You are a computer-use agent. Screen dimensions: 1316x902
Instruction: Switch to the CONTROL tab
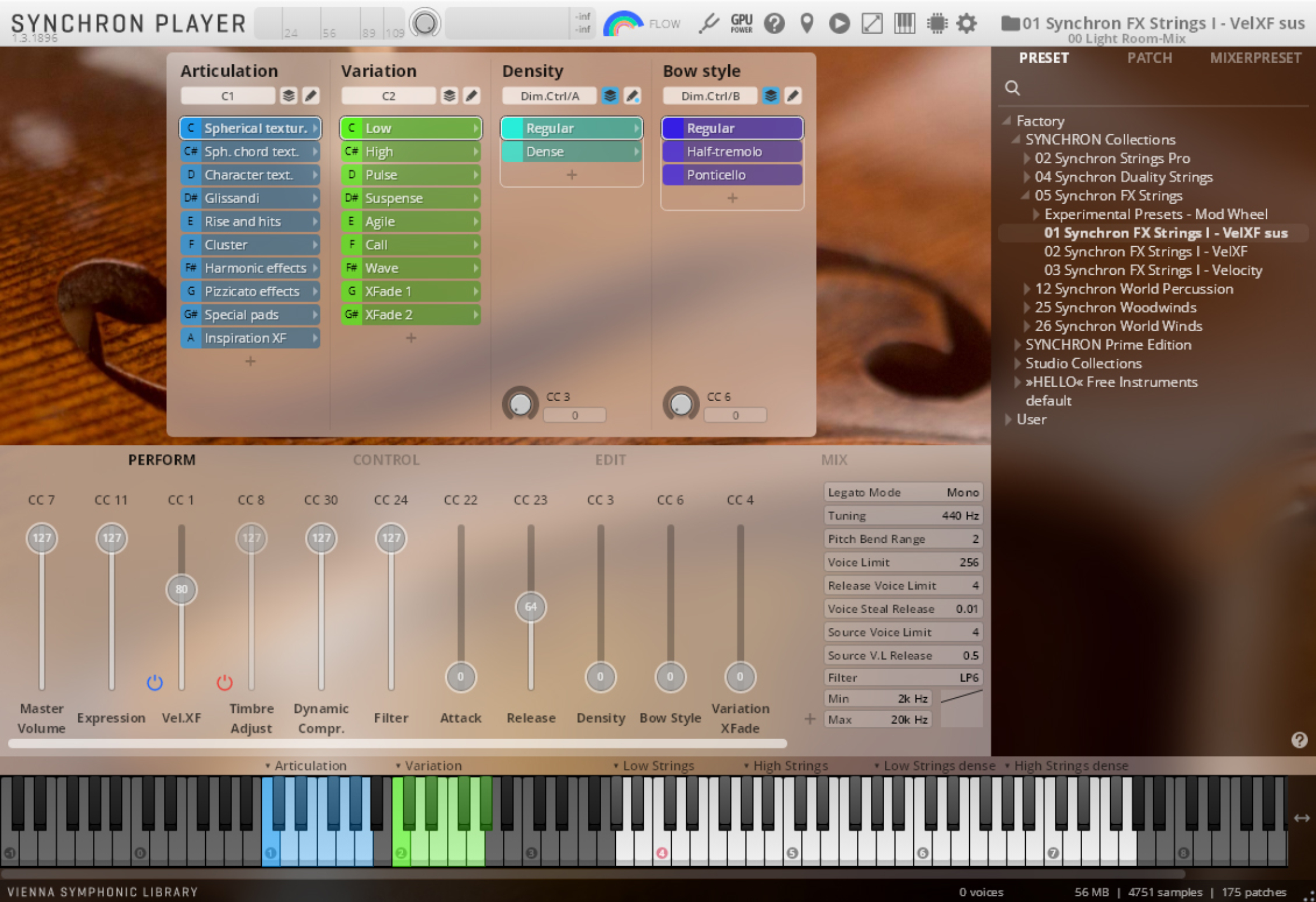point(386,459)
